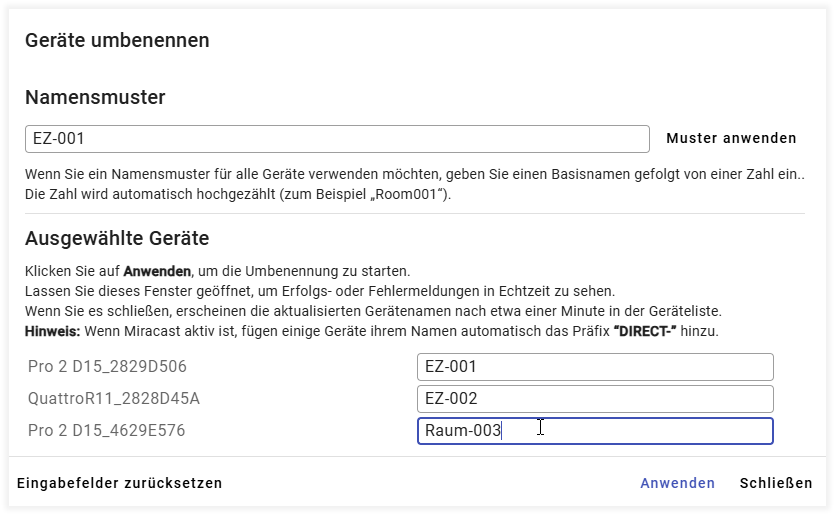This screenshot has height=515, width=835.
Task: Select the QuattroR11_2828D45A device label
Action: point(114,399)
